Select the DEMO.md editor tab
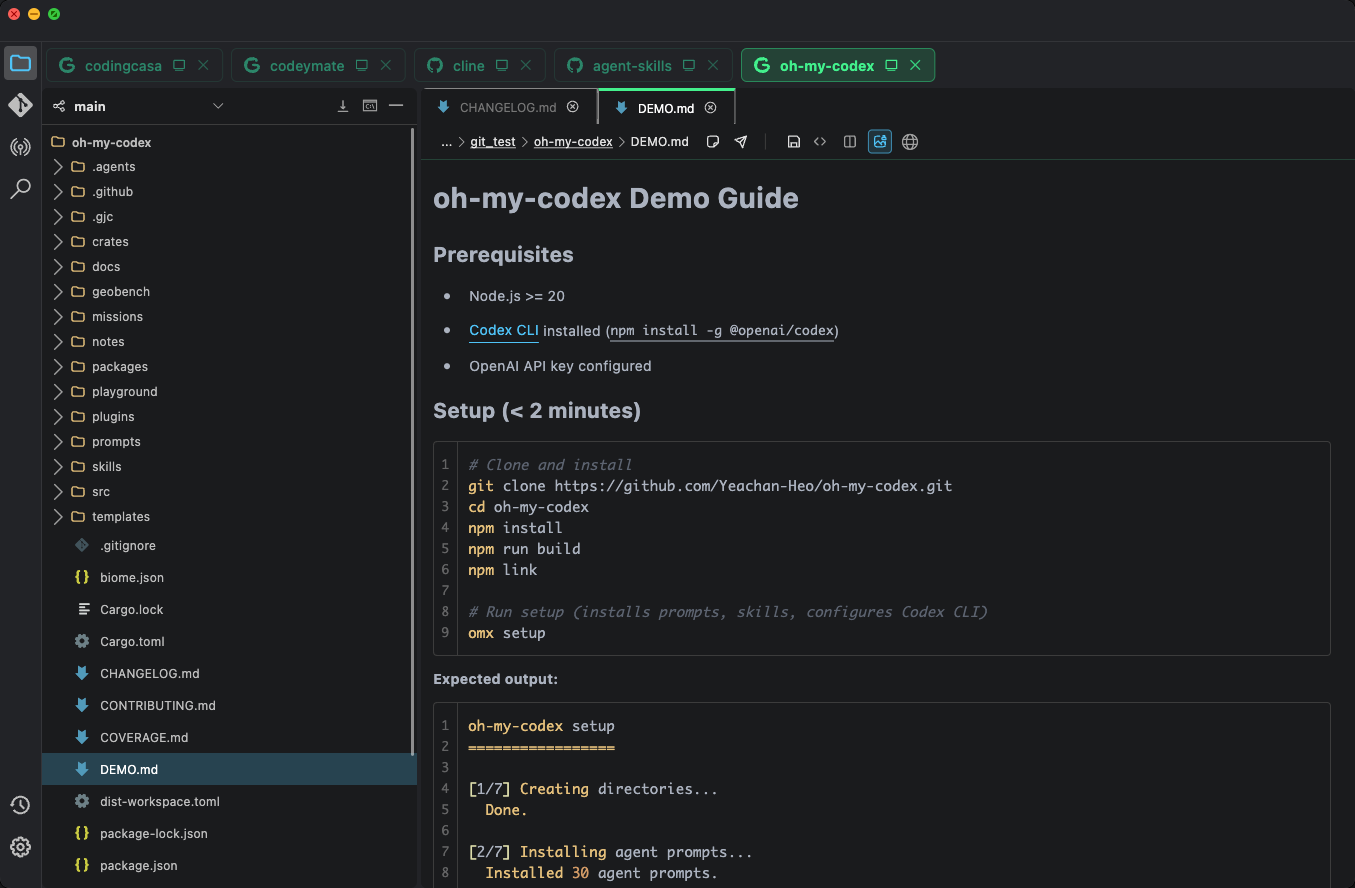Image resolution: width=1355 pixels, height=888 pixels. [665, 107]
